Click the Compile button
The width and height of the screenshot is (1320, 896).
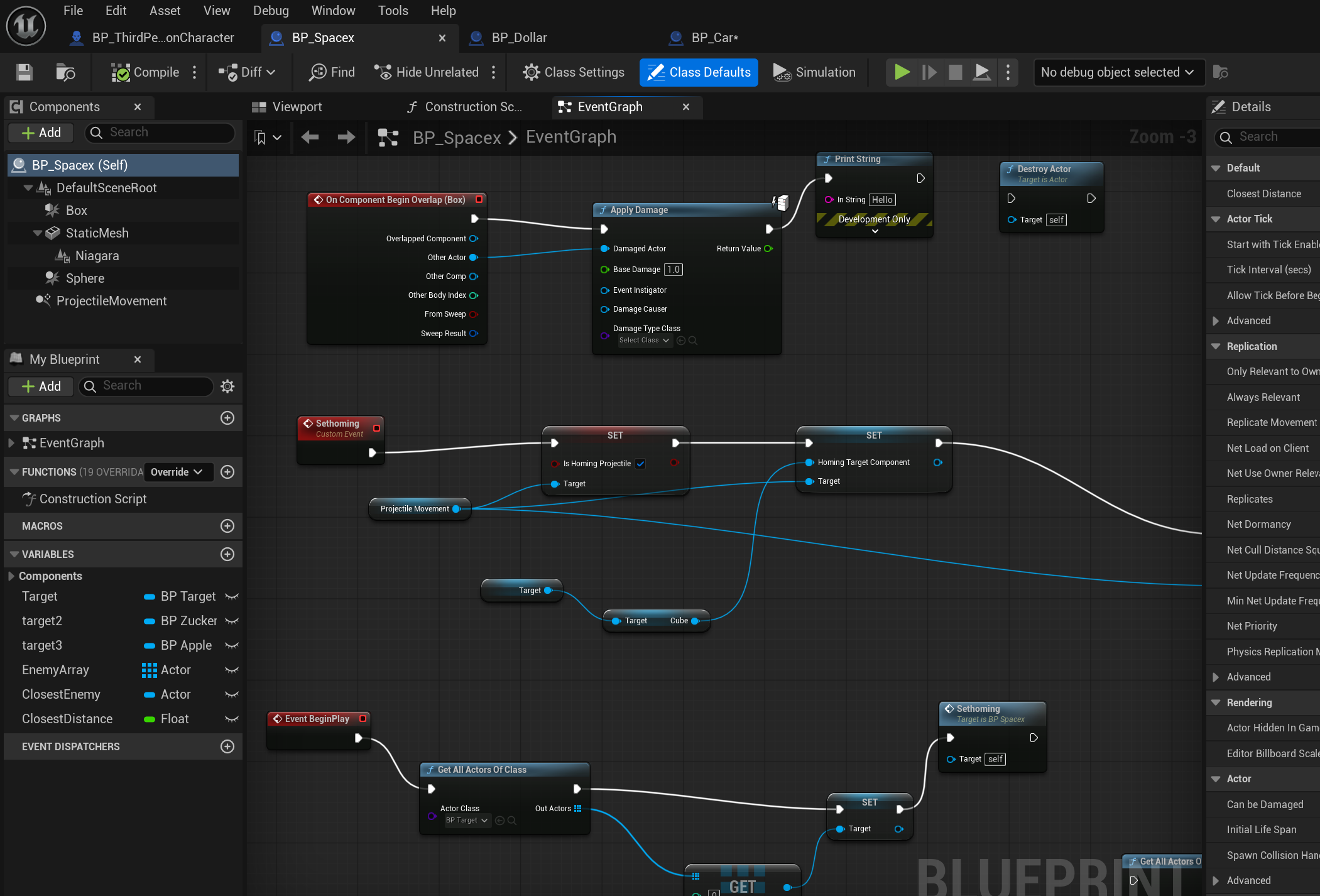pos(146,72)
